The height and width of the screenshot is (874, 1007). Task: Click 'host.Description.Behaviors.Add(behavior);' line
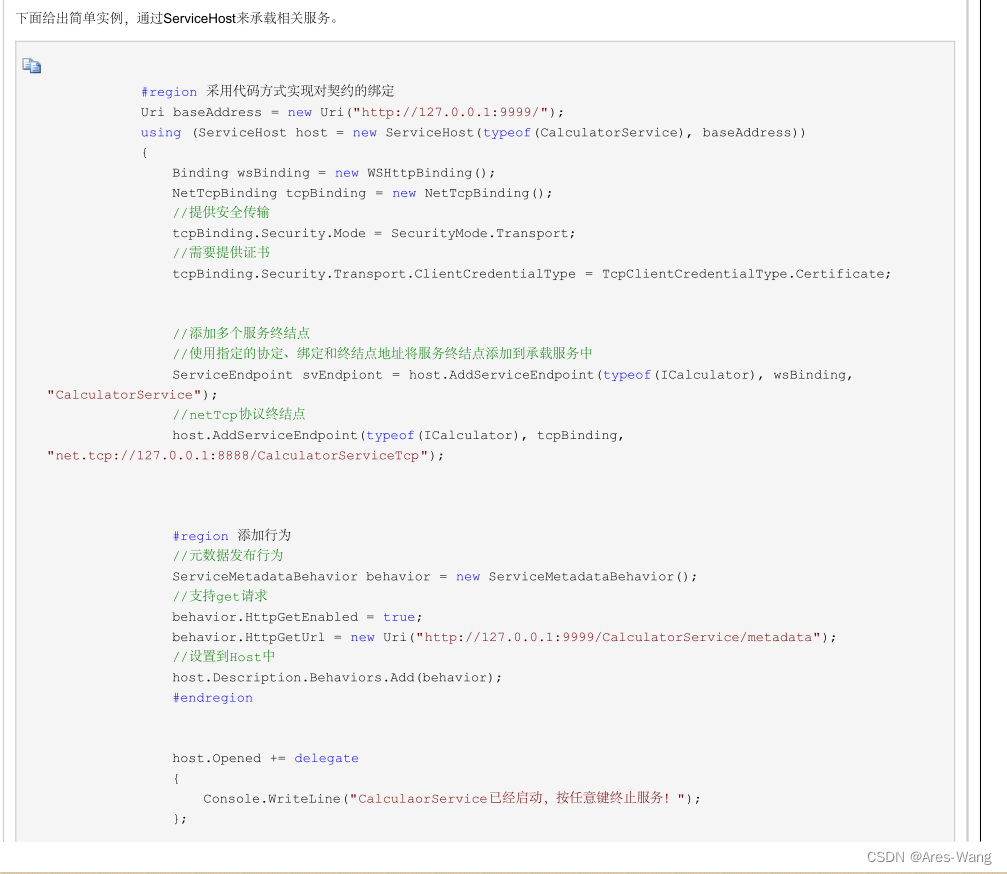click(x=337, y=677)
